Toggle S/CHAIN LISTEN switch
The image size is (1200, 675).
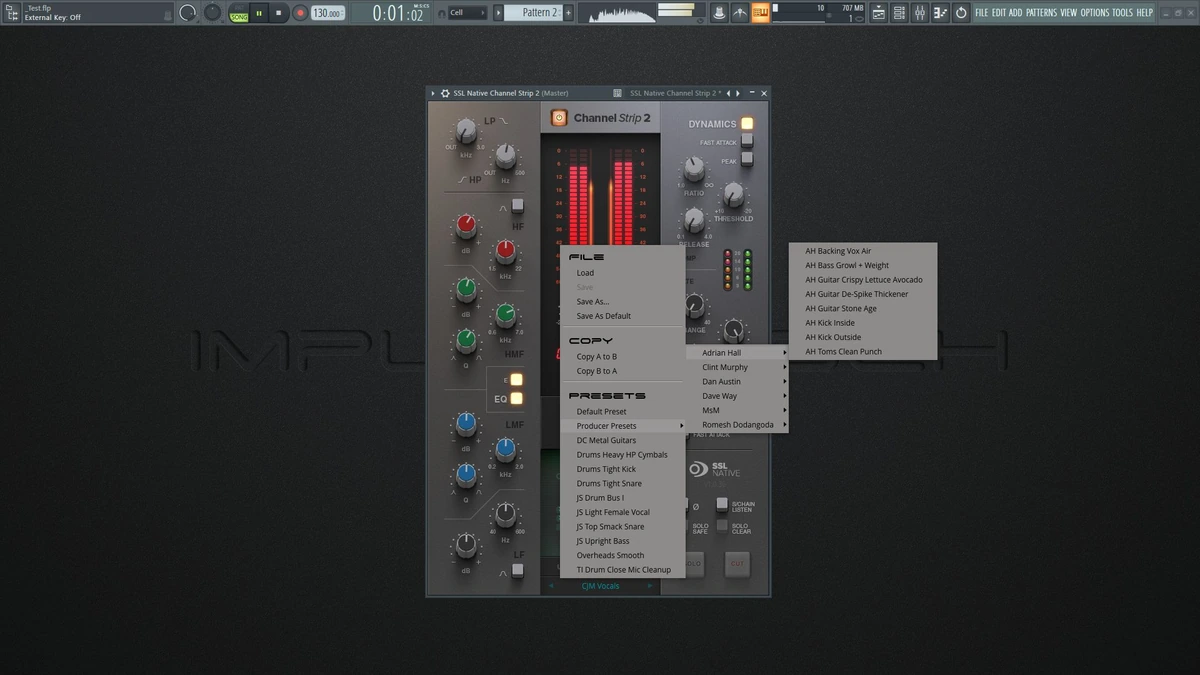[722, 505]
